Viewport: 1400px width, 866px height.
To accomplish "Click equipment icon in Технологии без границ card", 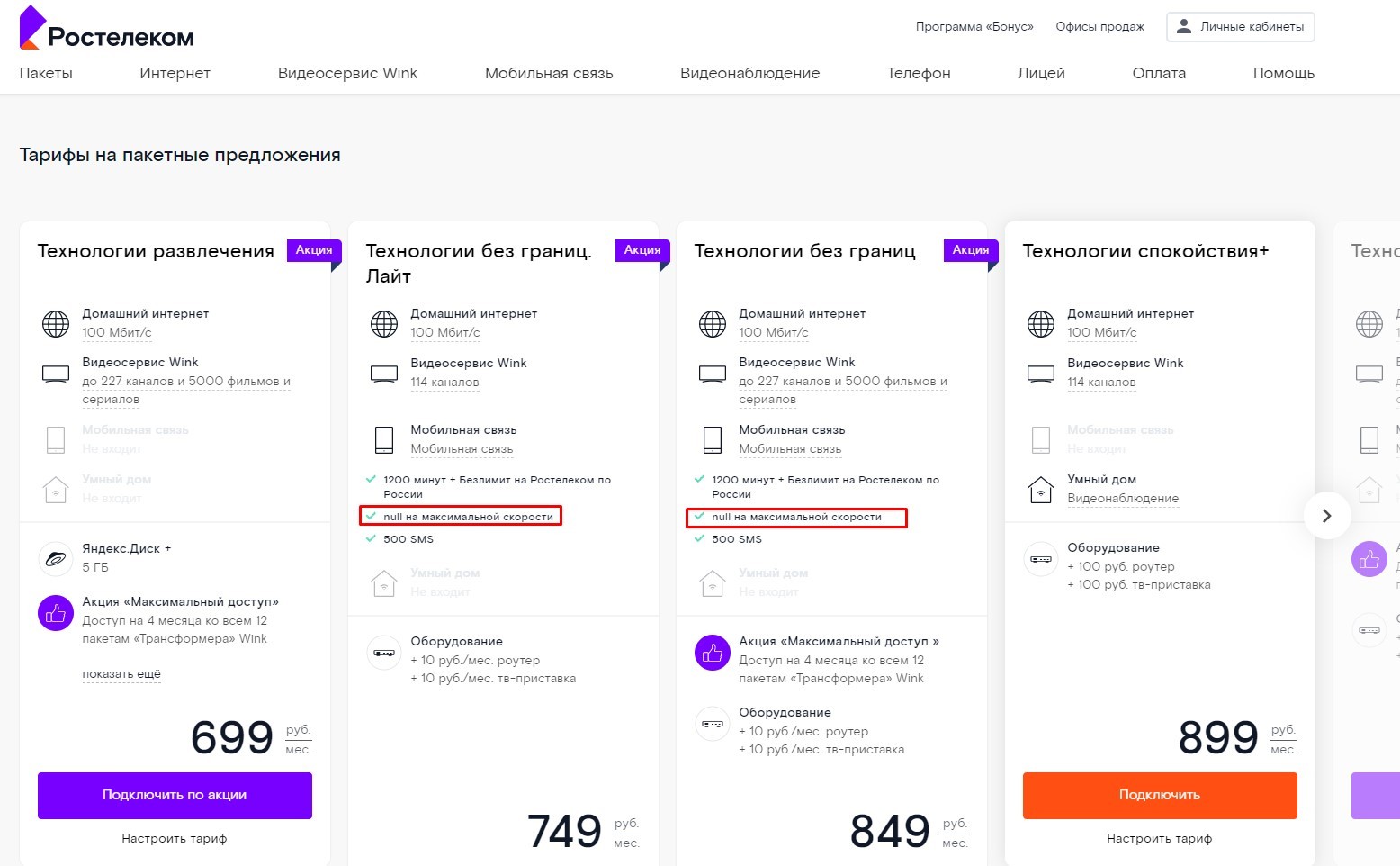I will 713,724.
